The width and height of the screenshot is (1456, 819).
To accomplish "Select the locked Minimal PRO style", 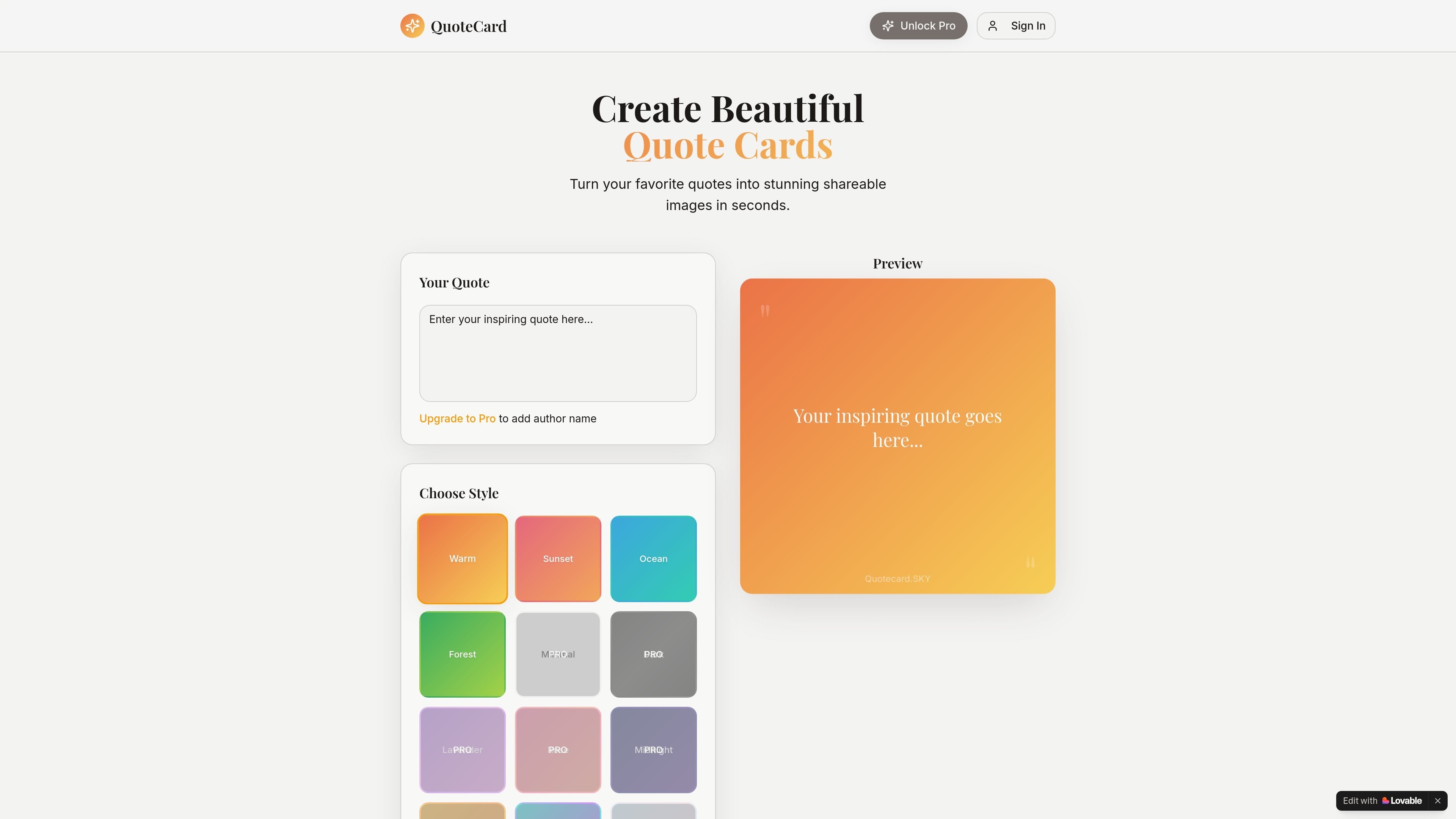I will tap(558, 654).
